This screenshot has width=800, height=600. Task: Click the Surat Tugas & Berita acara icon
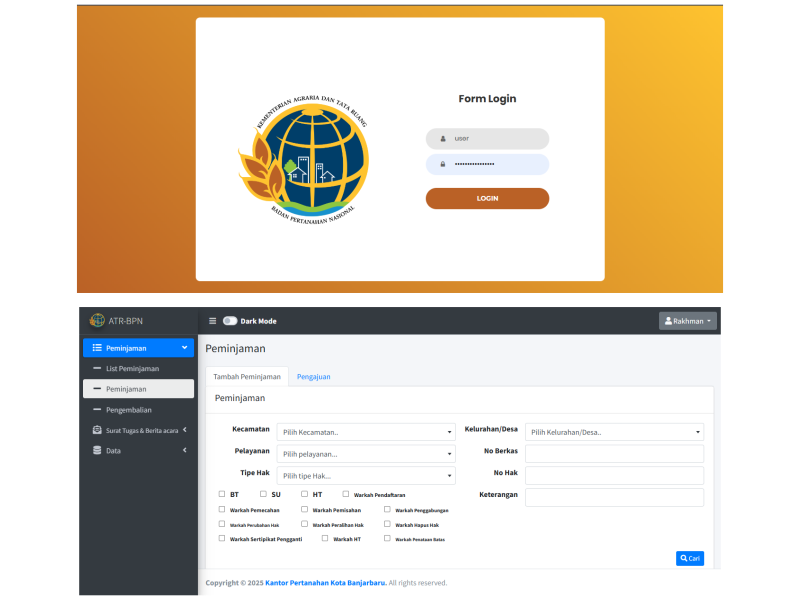(x=97, y=430)
